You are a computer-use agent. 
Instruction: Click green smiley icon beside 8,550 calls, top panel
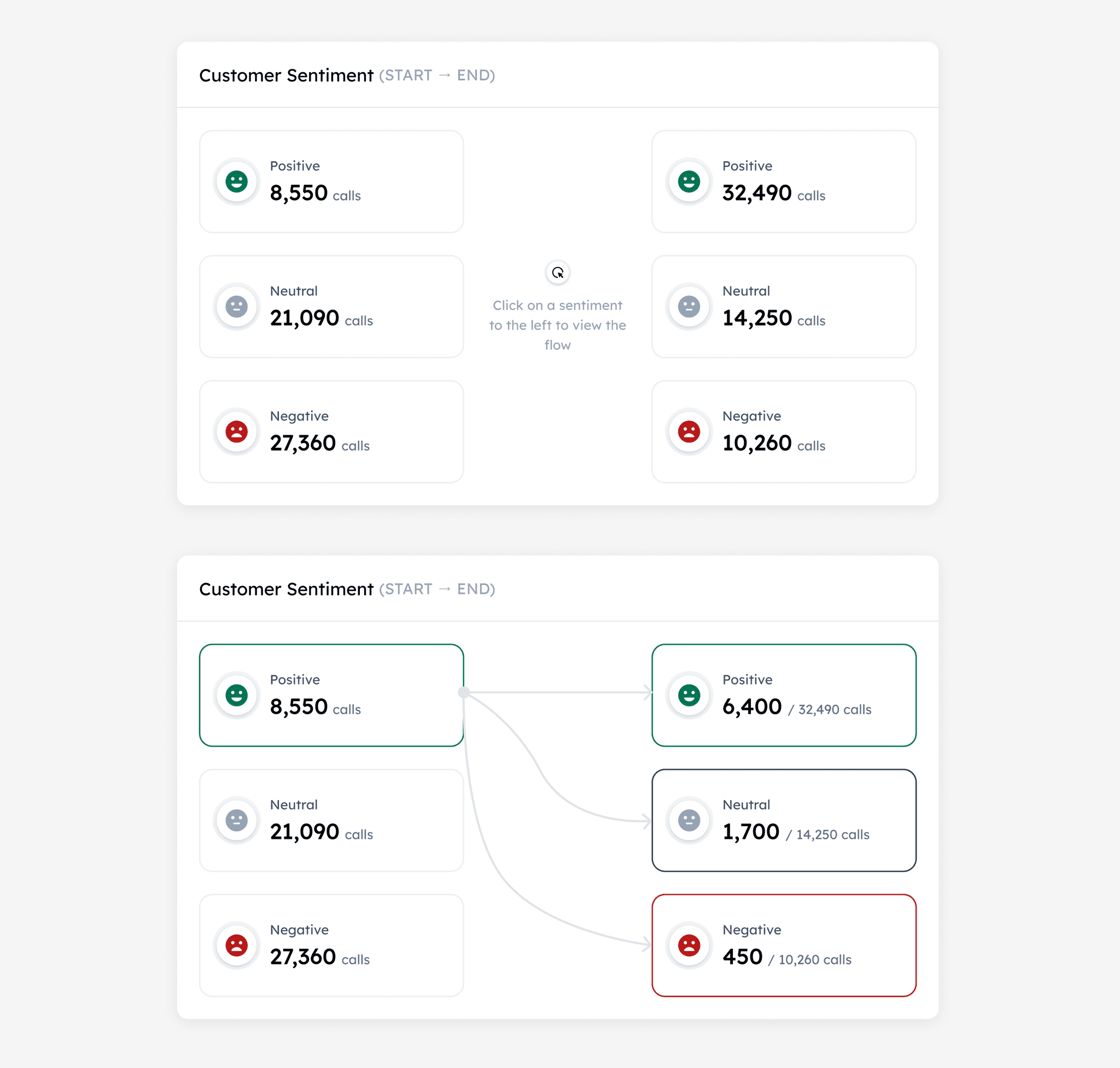pyautogui.click(x=236, y=182)
